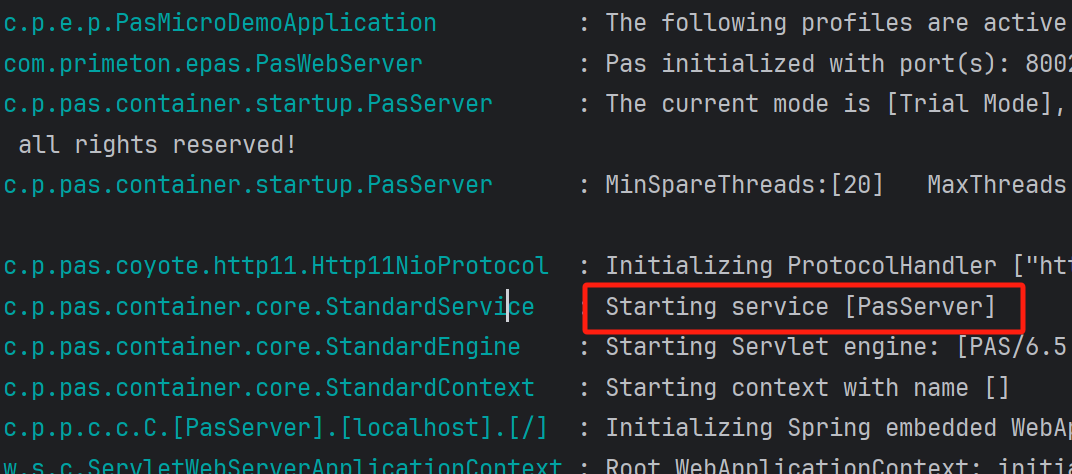This screenshot has height=474, width=1072.
Task: Click highlighted "Starting service [PasServer]" message
Action: coord(800,307)
